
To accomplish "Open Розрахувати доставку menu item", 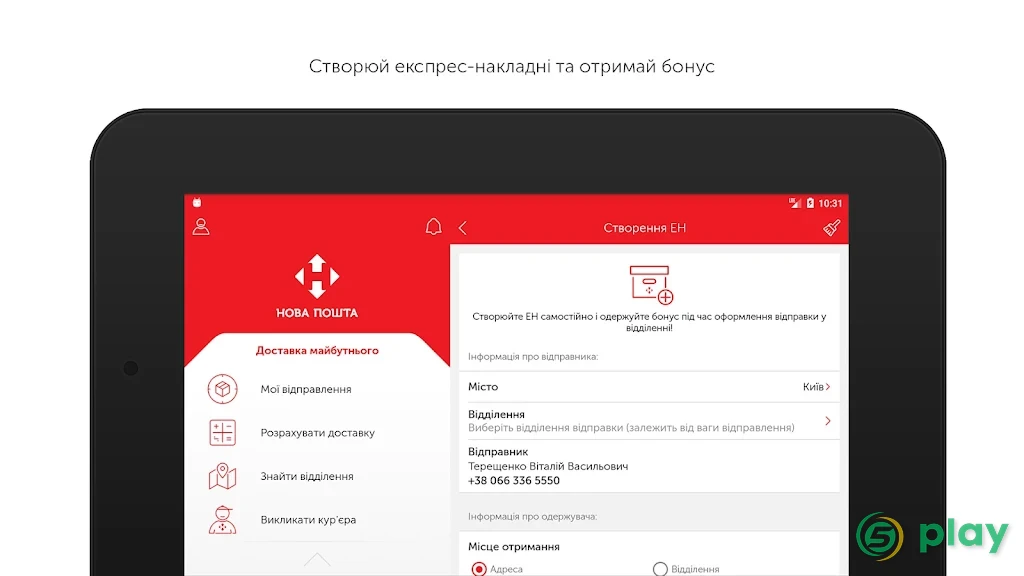I will (317, 432).
